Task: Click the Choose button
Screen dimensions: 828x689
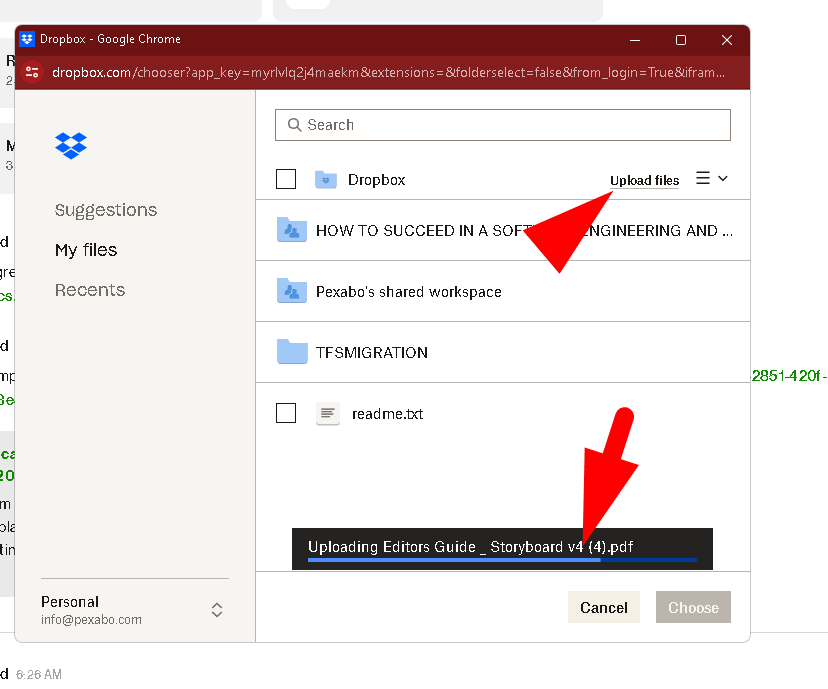Action: (x=693, y=607)
